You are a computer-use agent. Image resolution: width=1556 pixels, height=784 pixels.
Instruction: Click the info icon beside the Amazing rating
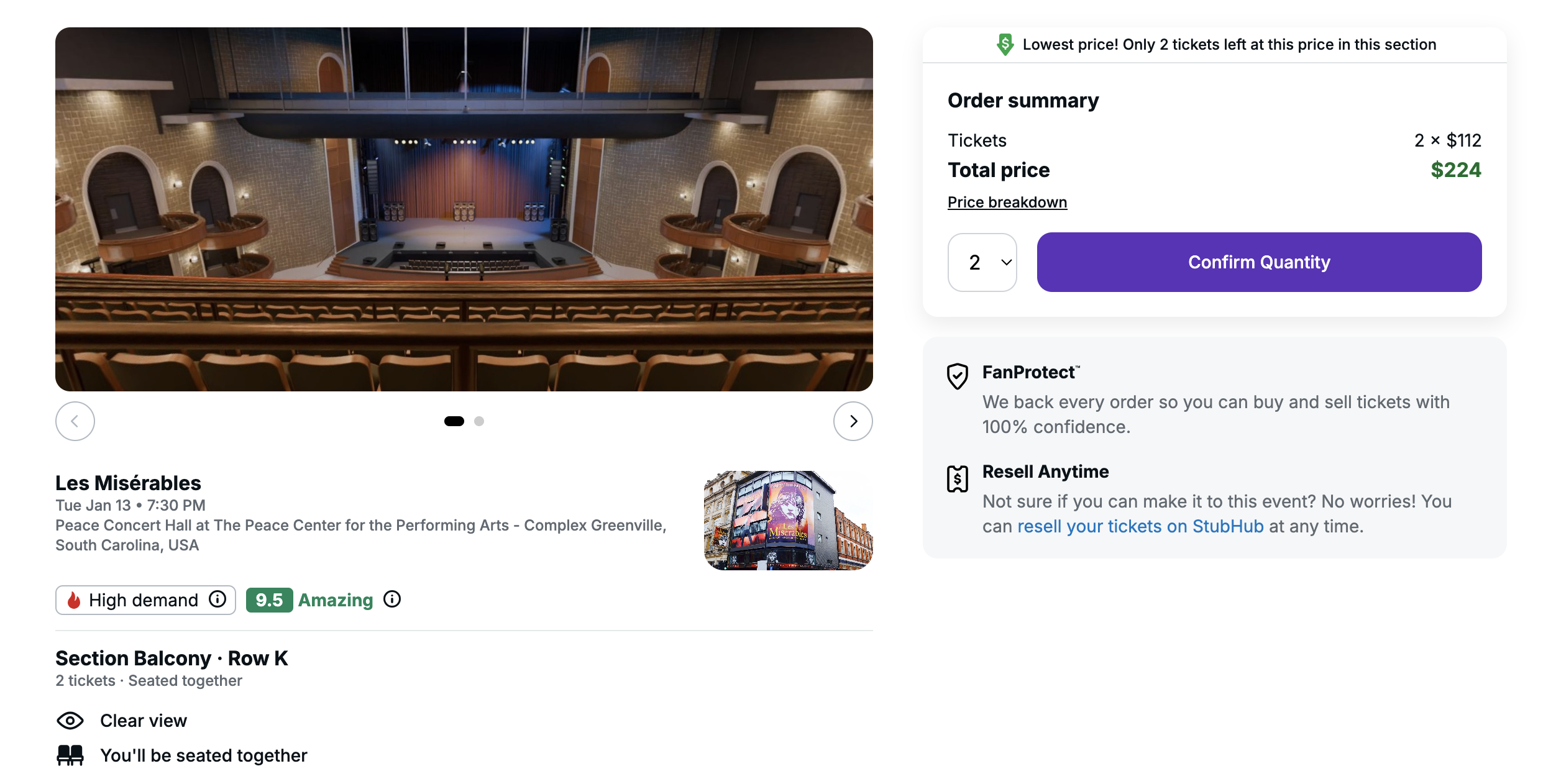pyautogui.click(x=391, y=599)
